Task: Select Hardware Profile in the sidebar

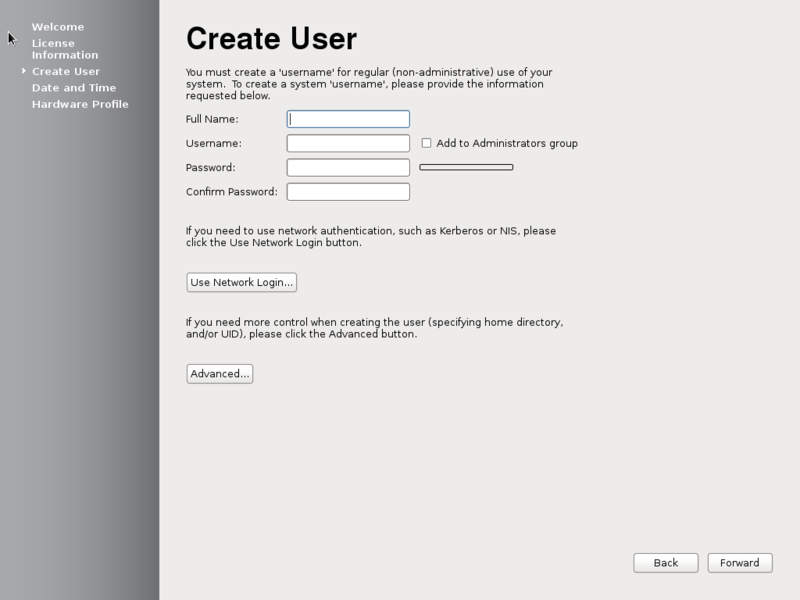Action: click(x=80, y=104)
